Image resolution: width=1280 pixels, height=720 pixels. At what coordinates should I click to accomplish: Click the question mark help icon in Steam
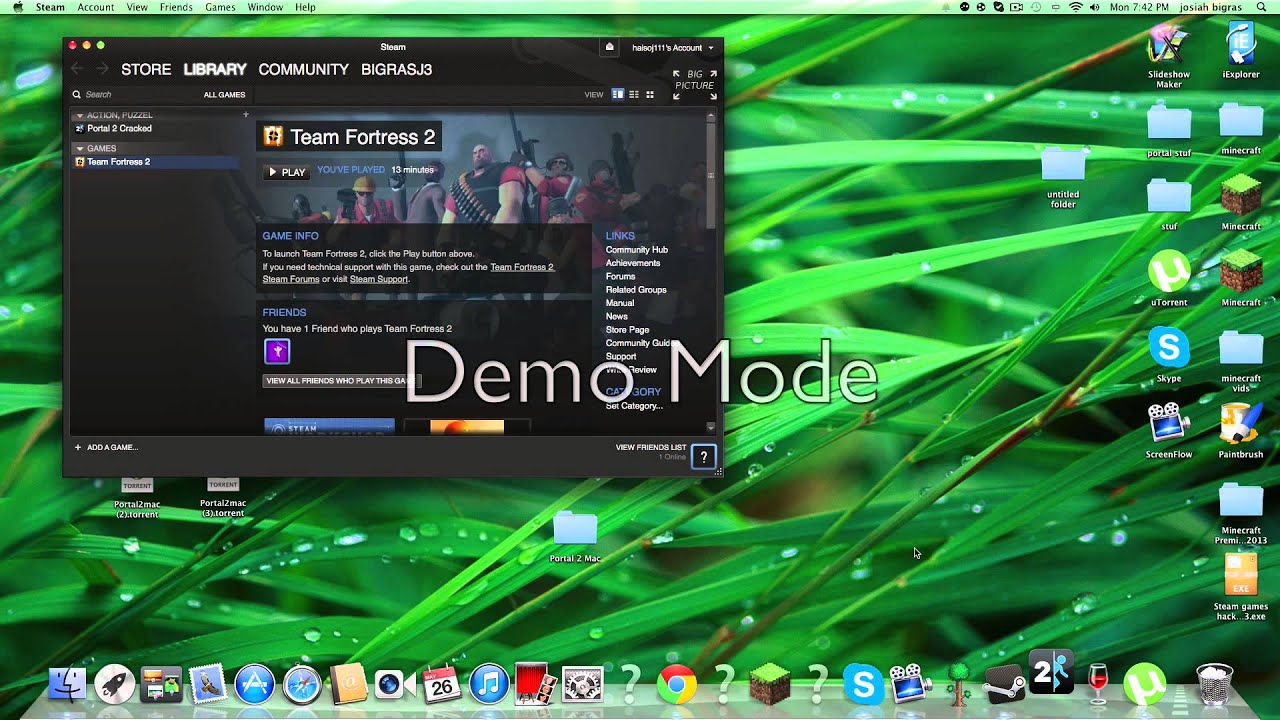(x=704, y=457)
